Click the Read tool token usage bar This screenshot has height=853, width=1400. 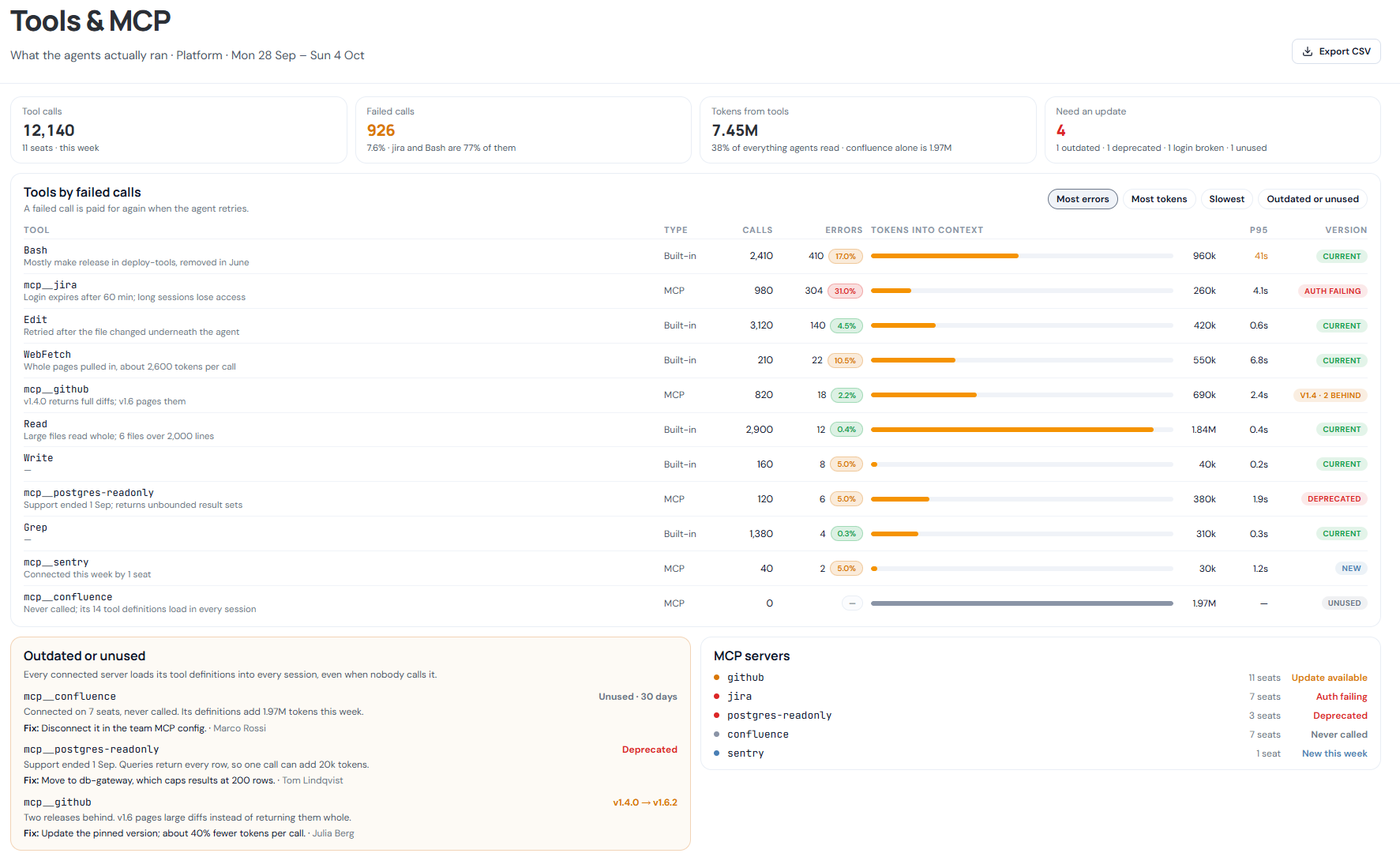click(x=1022, y=430)
